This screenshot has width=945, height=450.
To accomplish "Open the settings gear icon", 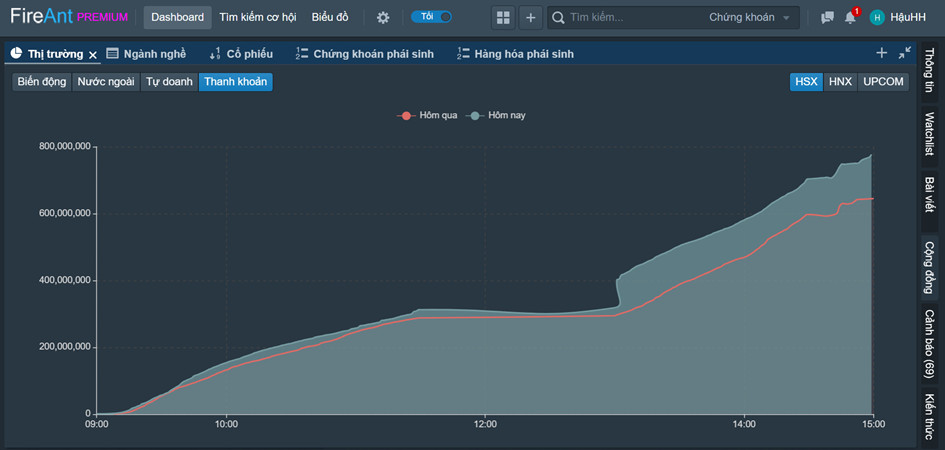I will (382, 17).
